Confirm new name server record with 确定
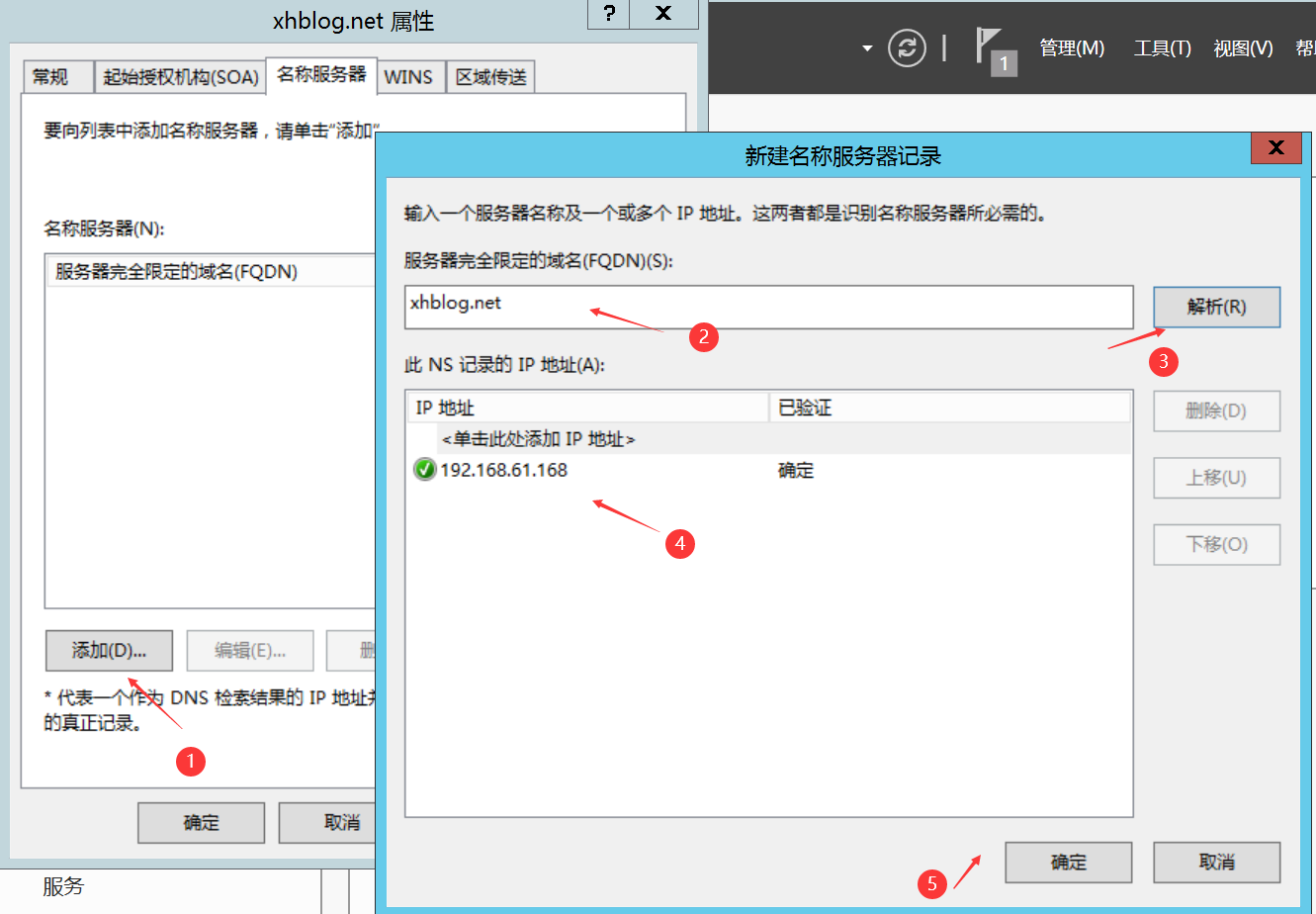Viewport: 1316px width, 914px height. [x=1068, y=863]
